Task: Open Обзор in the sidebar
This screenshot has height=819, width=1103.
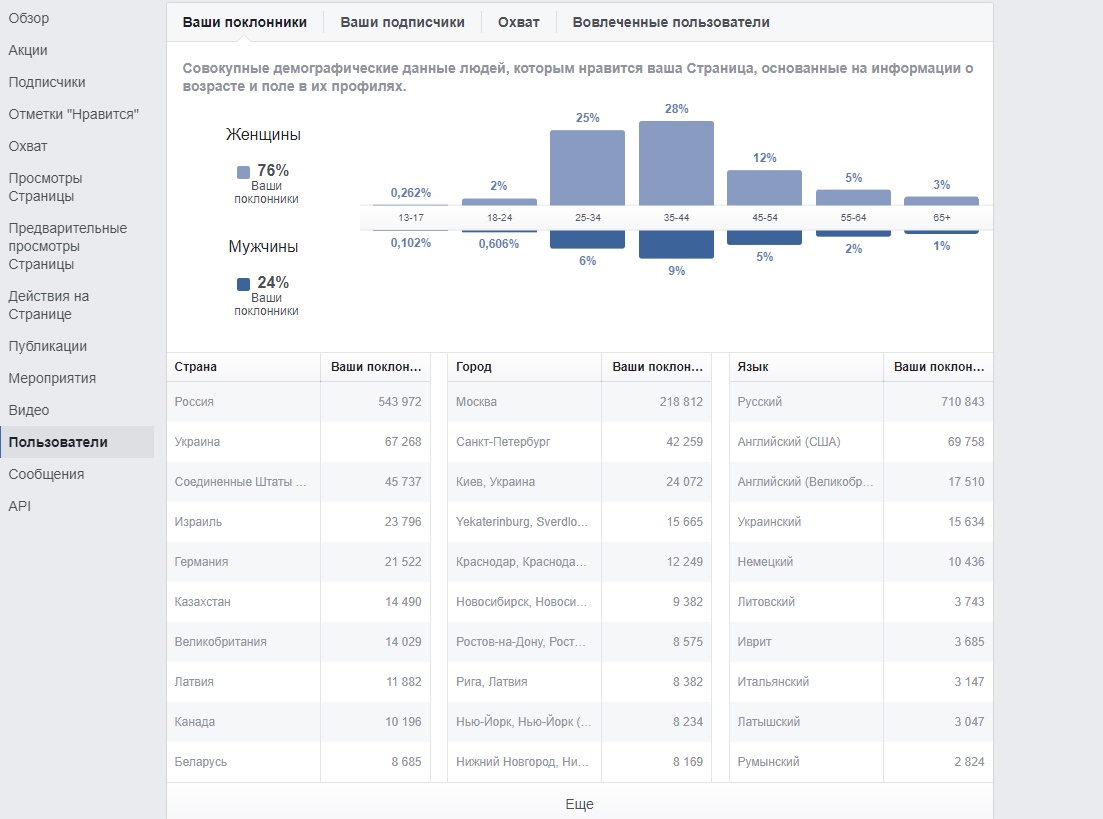Action: click(x=29, y=18)
